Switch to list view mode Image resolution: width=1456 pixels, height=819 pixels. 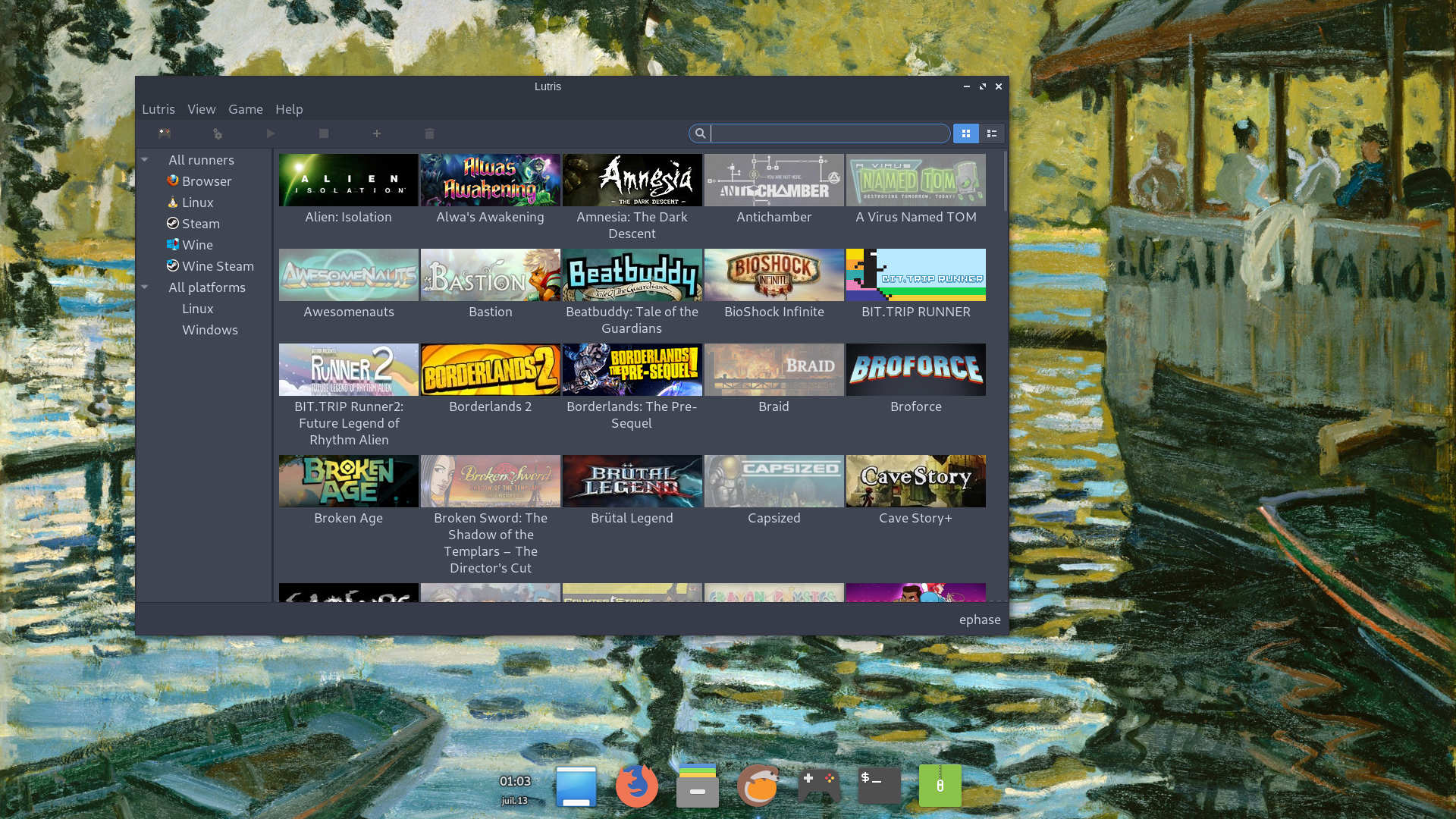tap(991, 133)
